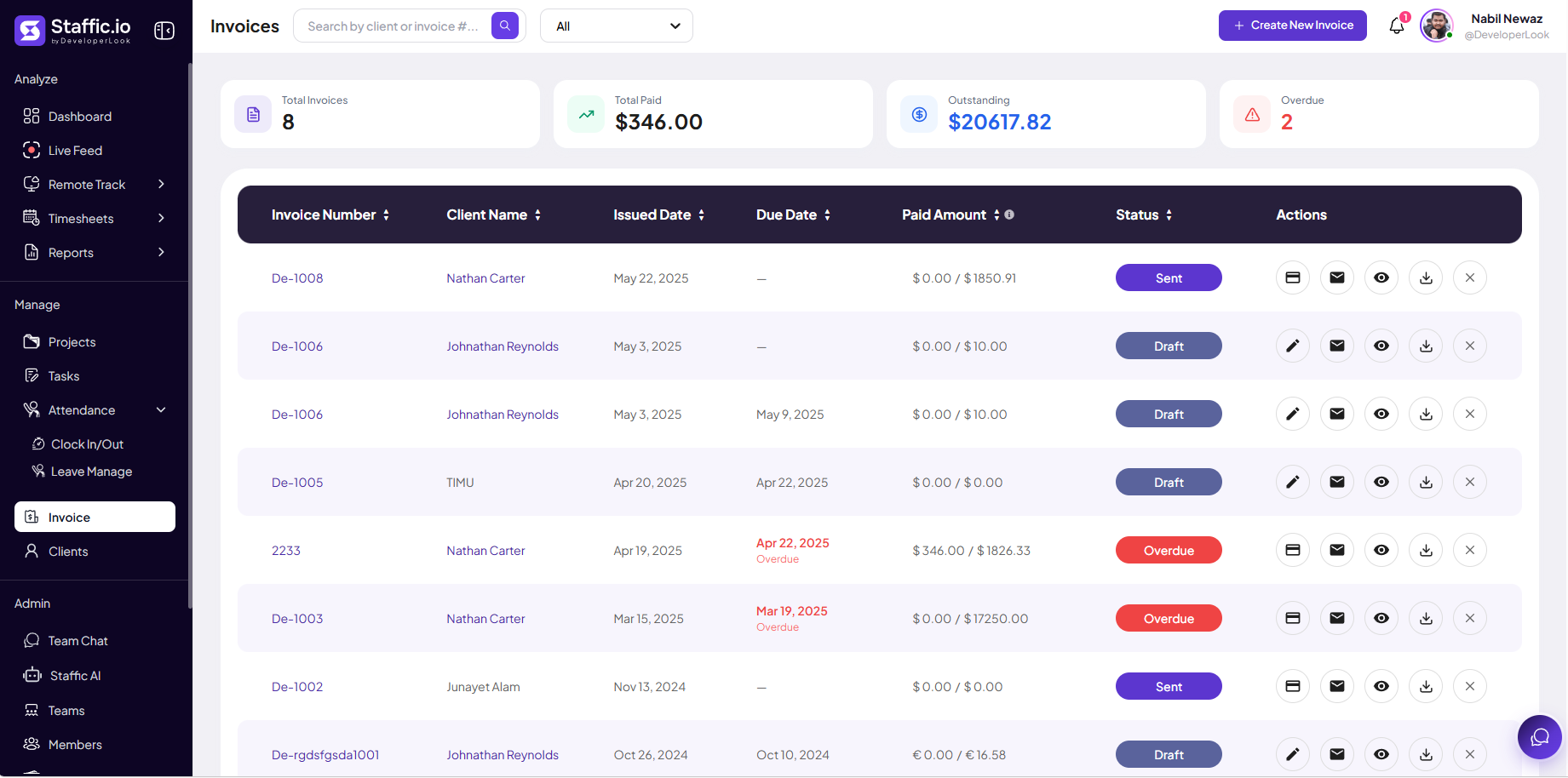Expand the Timesheets submenu
The width and height of the screenshot is (1568, 778).
161,218
